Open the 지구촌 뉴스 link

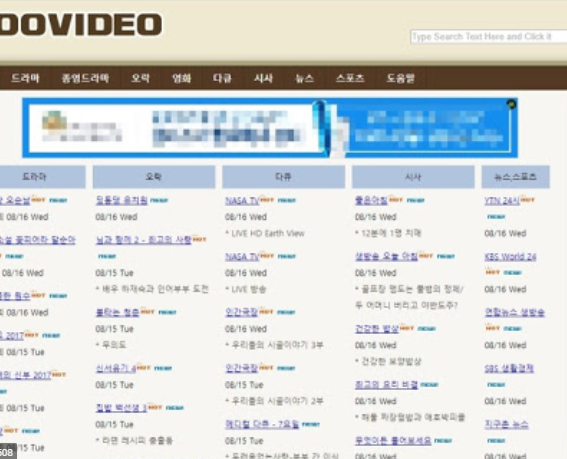point(506,424)
